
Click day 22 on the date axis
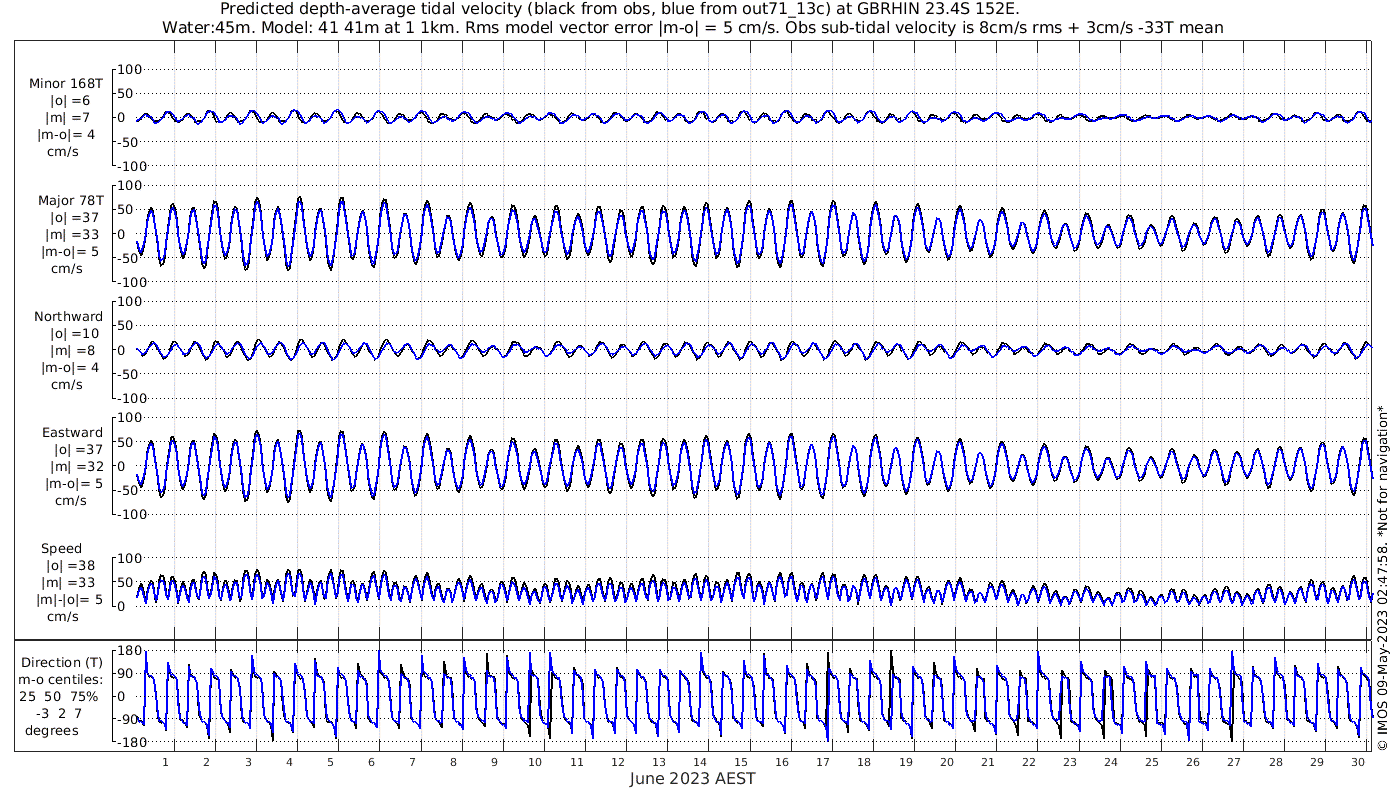point(1029,762)
